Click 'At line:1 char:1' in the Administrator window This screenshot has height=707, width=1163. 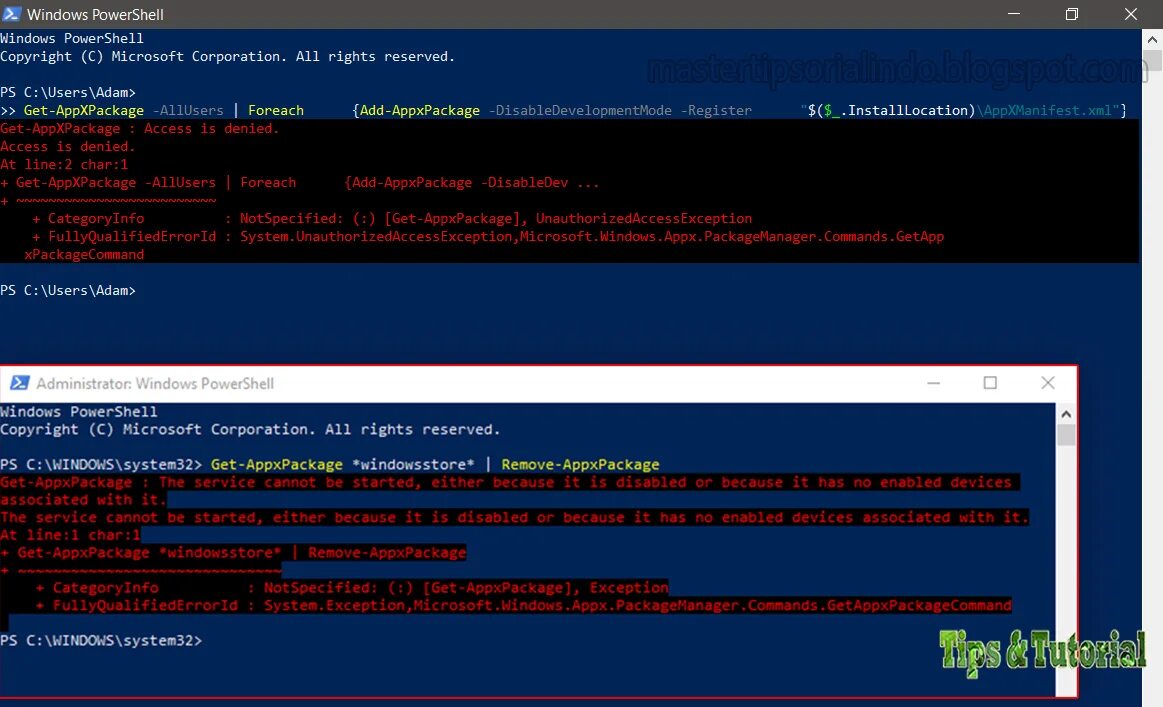[x=70, y=535]
